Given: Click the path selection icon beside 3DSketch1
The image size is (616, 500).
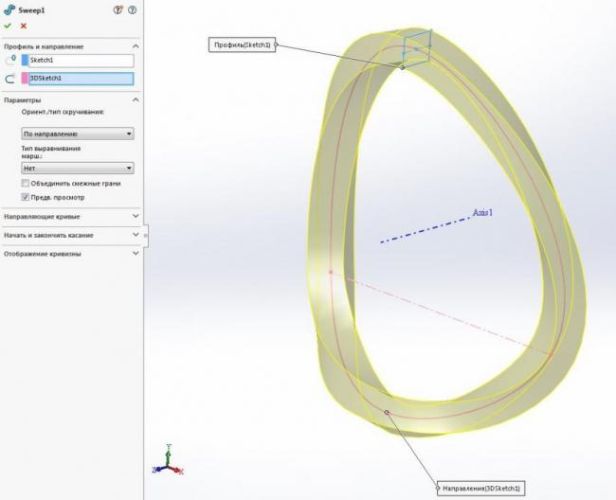Looking at the screenshot, I should (10, 79).
